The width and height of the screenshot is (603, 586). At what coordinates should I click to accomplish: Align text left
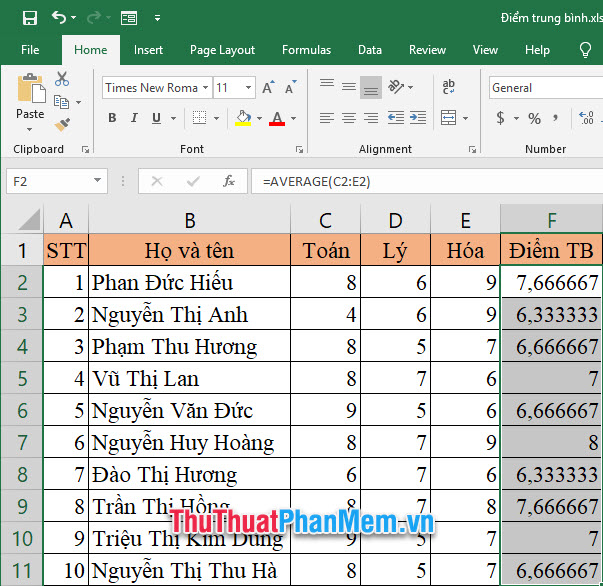click(326, 118)
